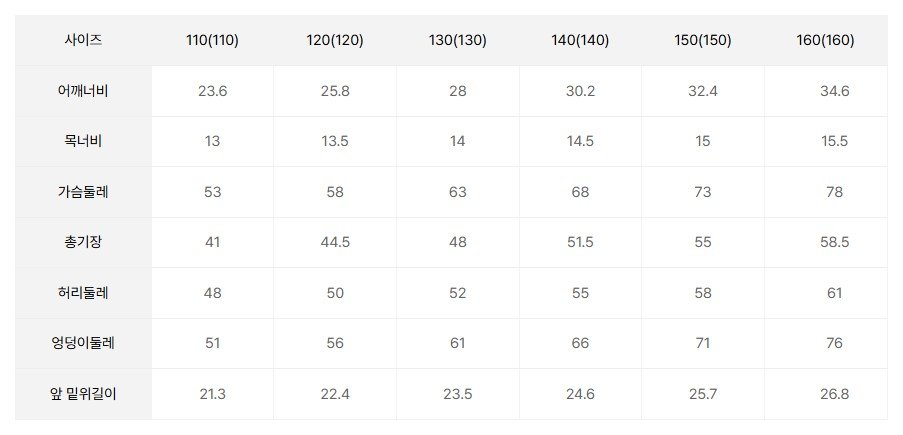Select the 150(150) size header

pos(702,41)
